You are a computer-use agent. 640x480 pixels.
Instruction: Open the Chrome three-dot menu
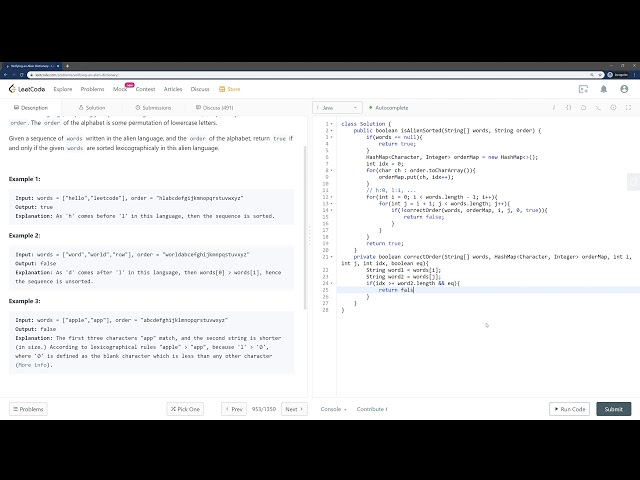coord(635,75)
